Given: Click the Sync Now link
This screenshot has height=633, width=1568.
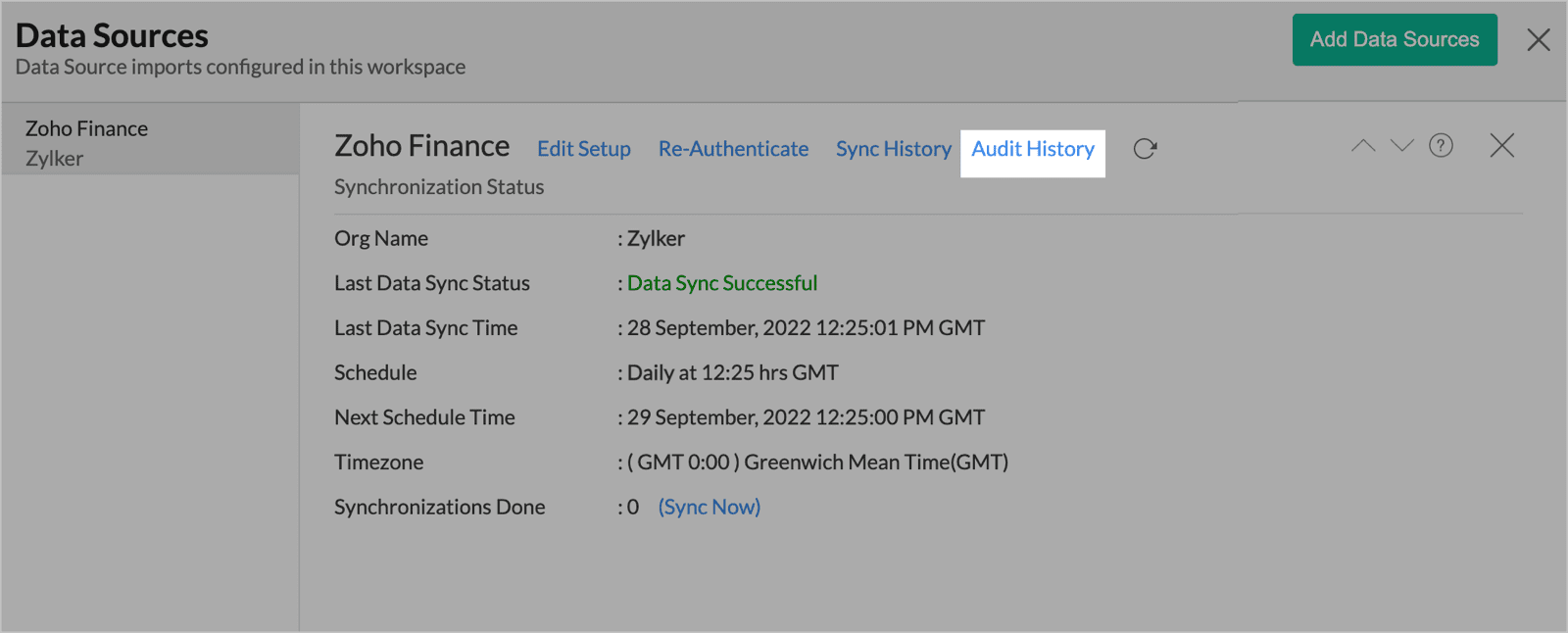Looking at the screenshot, I should point(709,507).
